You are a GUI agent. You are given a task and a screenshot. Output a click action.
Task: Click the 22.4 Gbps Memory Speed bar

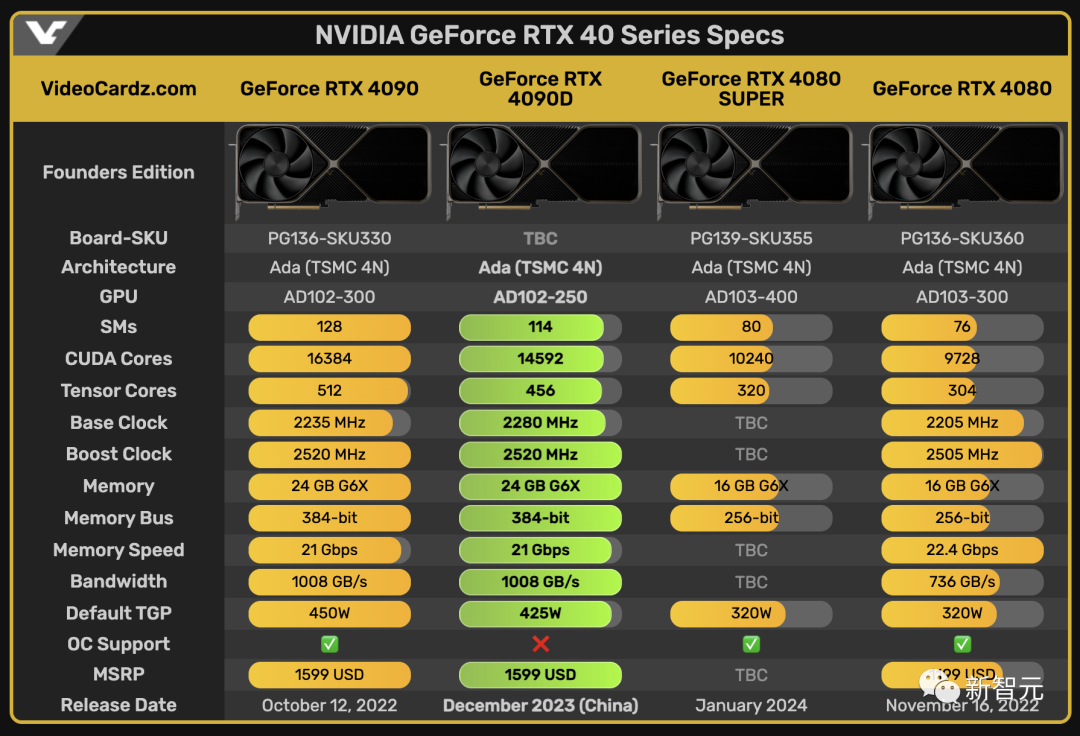(962, 549)
